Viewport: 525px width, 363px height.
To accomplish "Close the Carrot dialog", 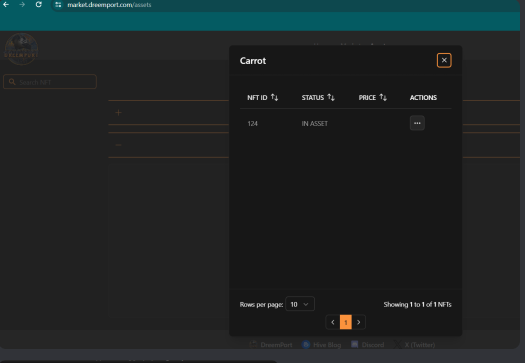I will tap(444, 60).
